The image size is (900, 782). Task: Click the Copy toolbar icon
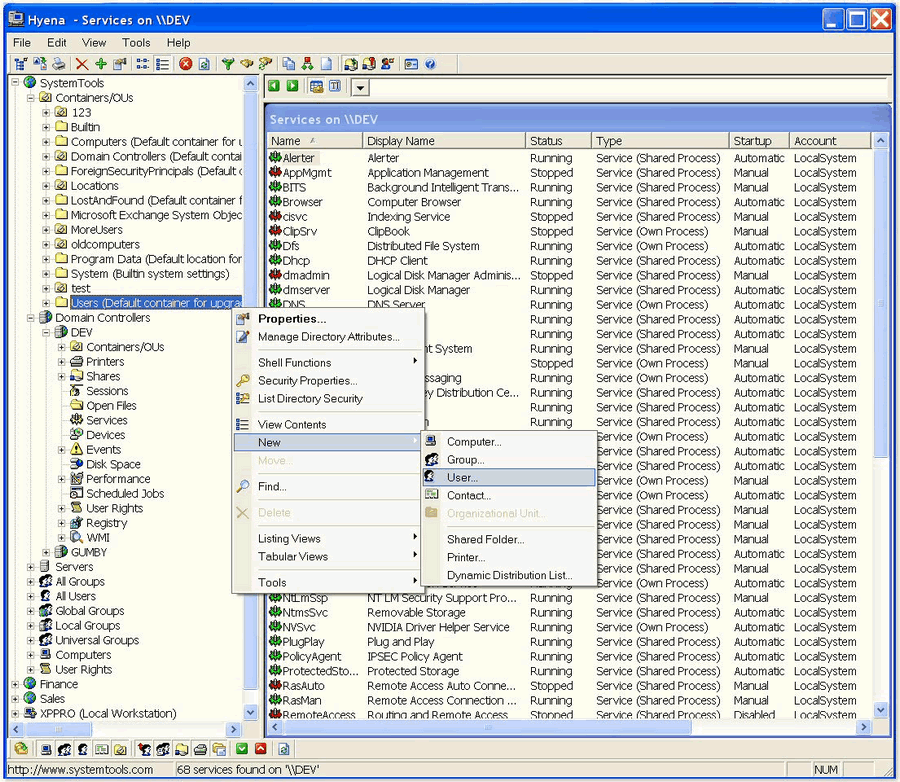click(x=288, y=64)
